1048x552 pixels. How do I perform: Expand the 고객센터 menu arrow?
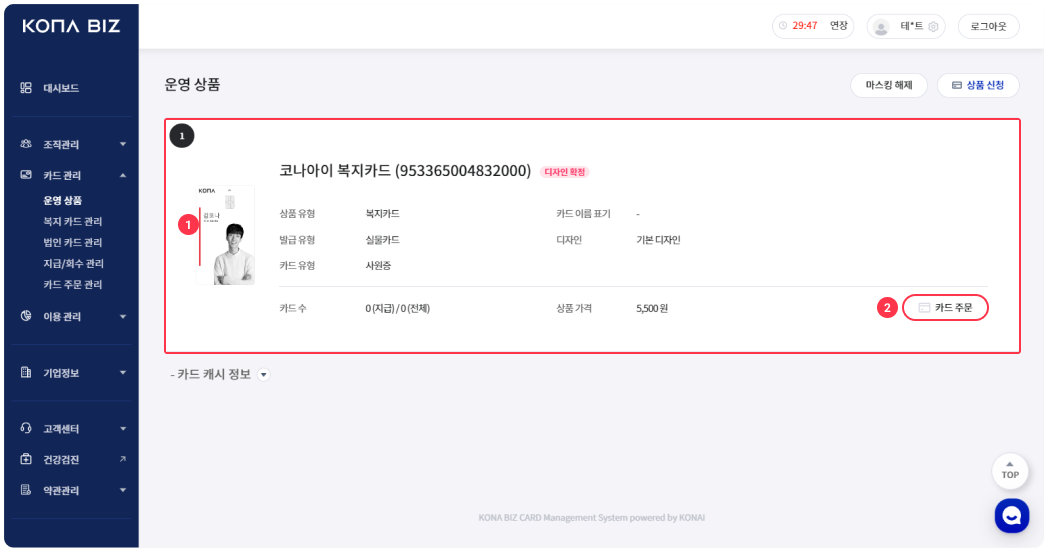pos(123,429)
